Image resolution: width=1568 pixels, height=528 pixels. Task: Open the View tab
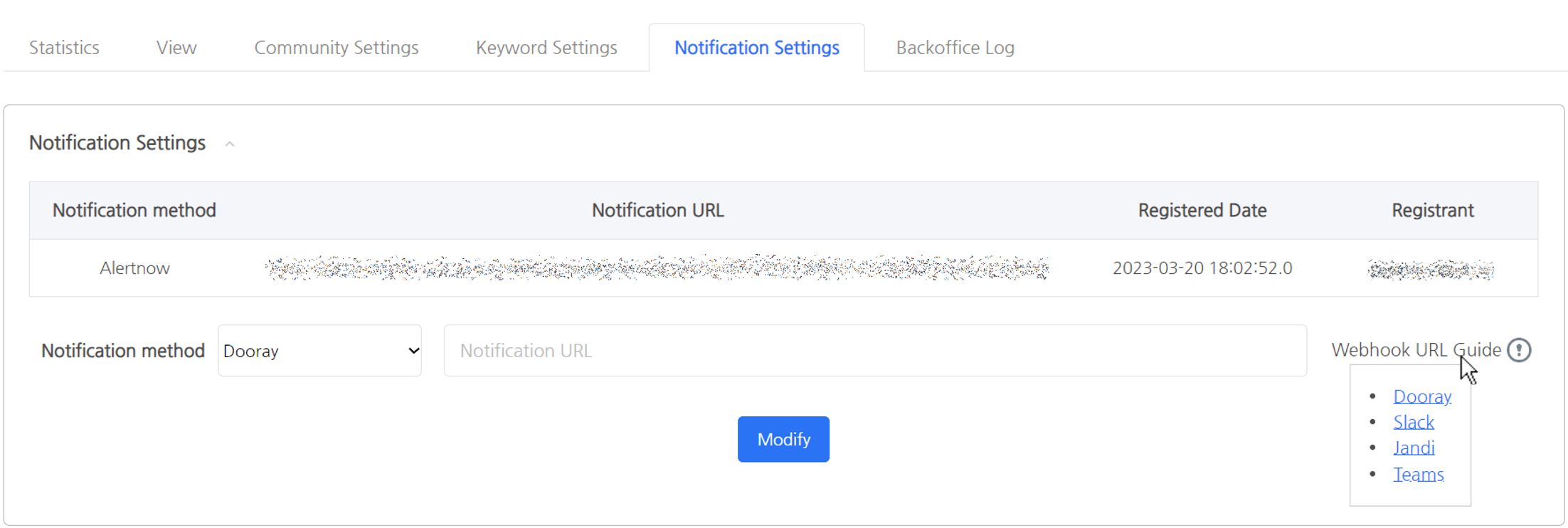(x=176, y=48)
